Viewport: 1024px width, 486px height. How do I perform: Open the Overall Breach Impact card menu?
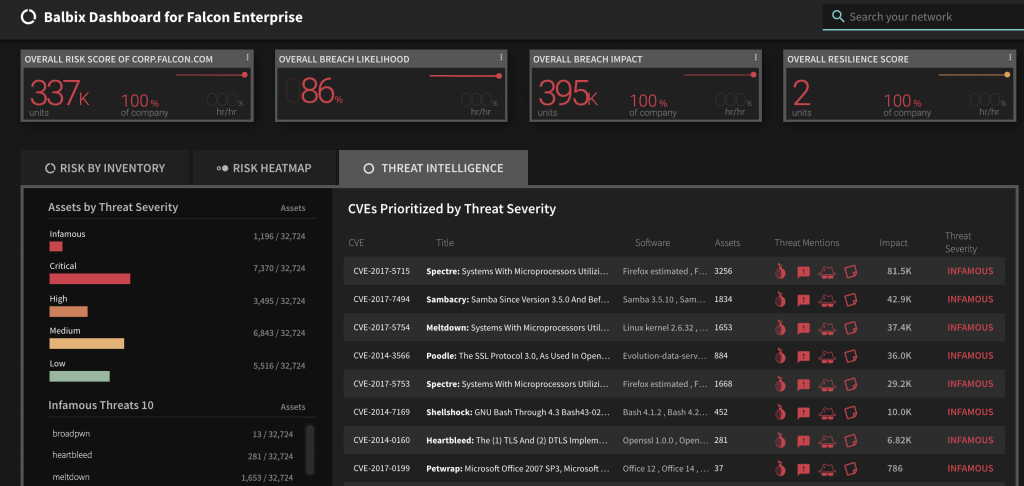click(756, 57)
